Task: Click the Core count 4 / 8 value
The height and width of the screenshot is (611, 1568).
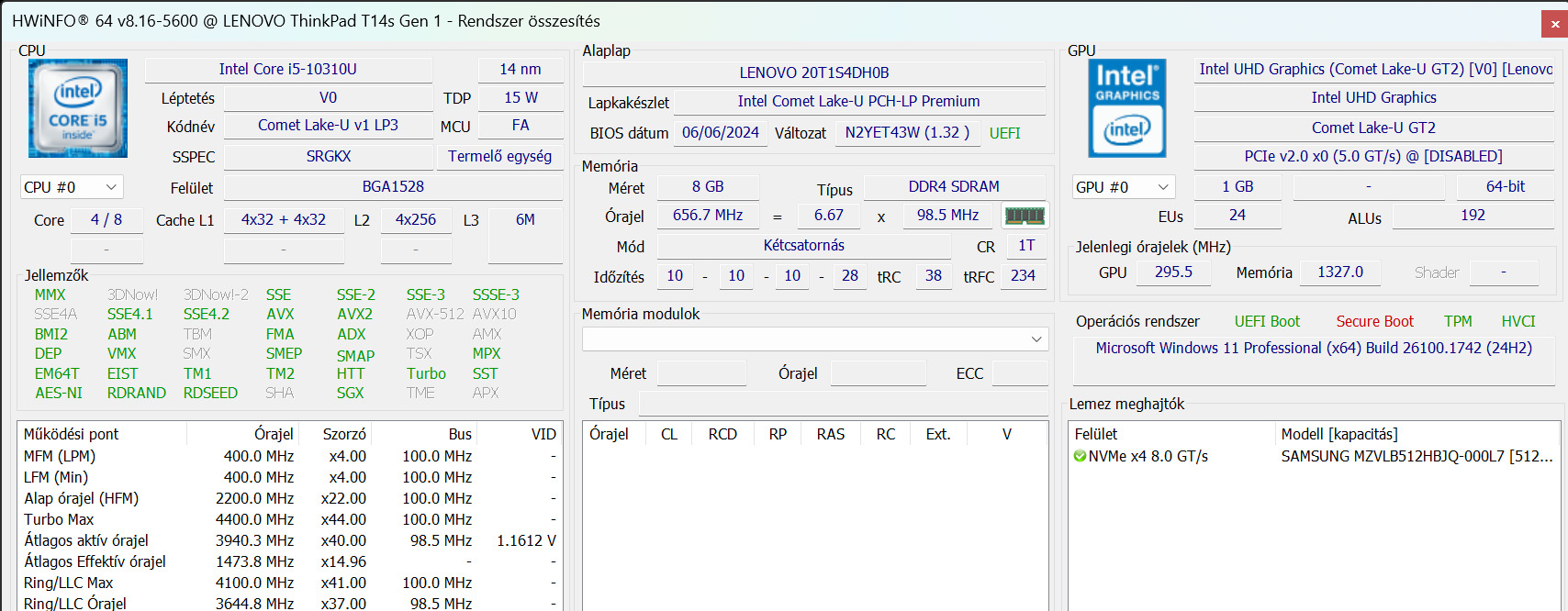Action: pos(106,220)
